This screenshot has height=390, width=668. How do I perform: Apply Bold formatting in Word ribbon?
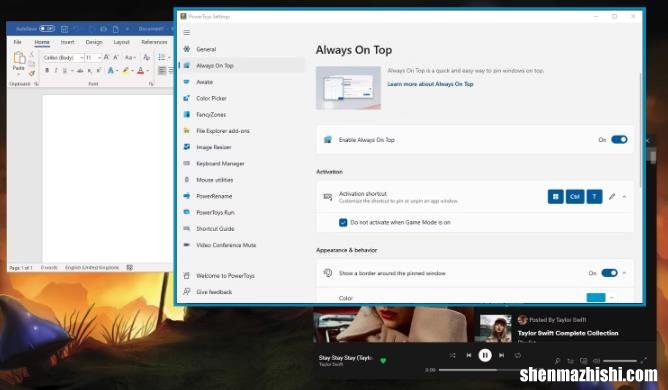(x=47, y=70)
